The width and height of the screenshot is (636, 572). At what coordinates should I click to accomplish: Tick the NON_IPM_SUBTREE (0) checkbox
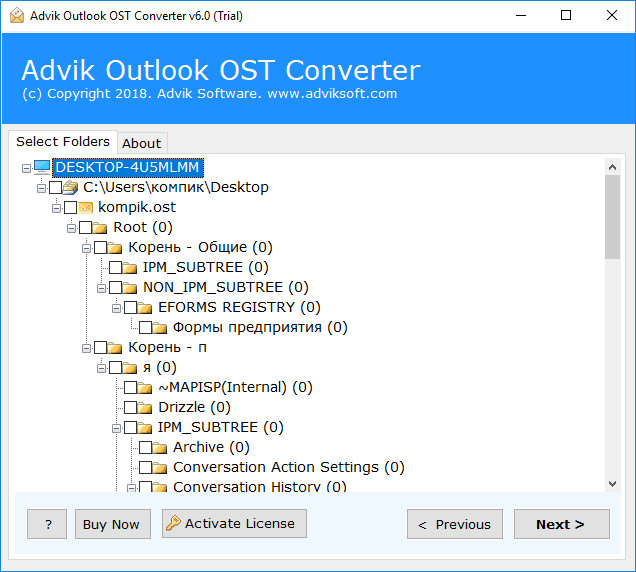pos(116,288)
